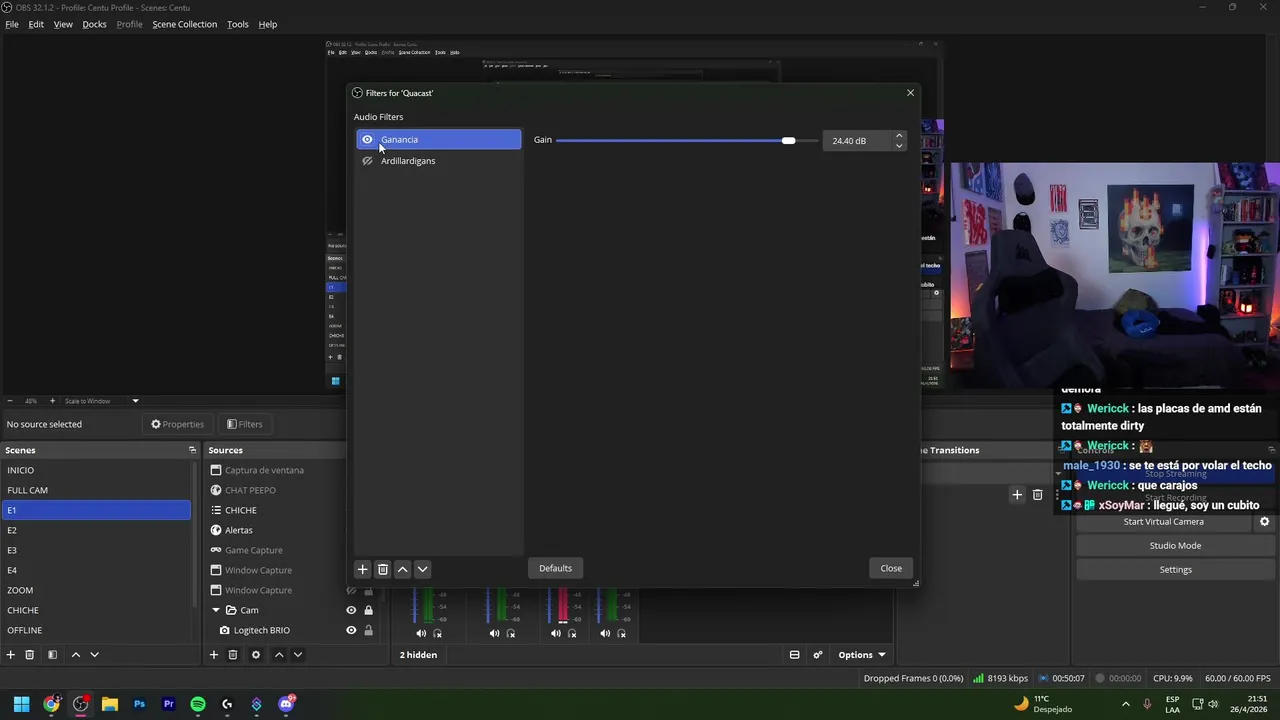Viewport: 1280px width, 720px height.
Task: Open advanced audio properties gears icon
Action: click(x=818, y=655)
